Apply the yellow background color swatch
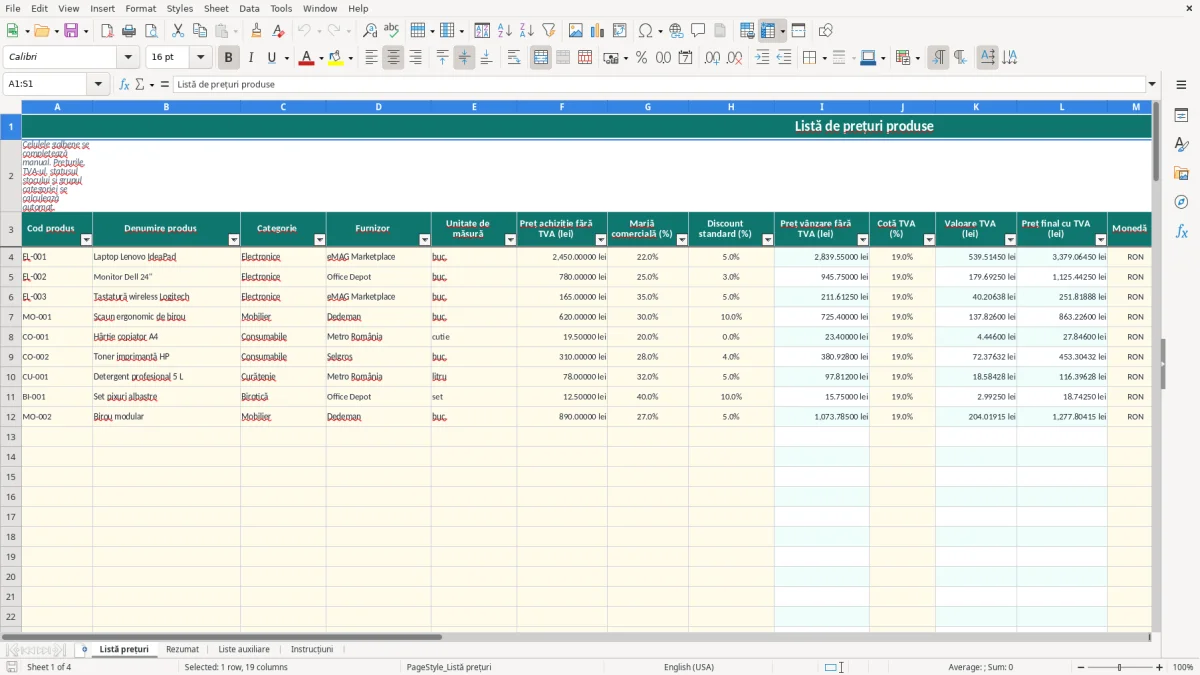This screenshot has height=675, width=1200. pyautogui.click(x=336, y=58)
